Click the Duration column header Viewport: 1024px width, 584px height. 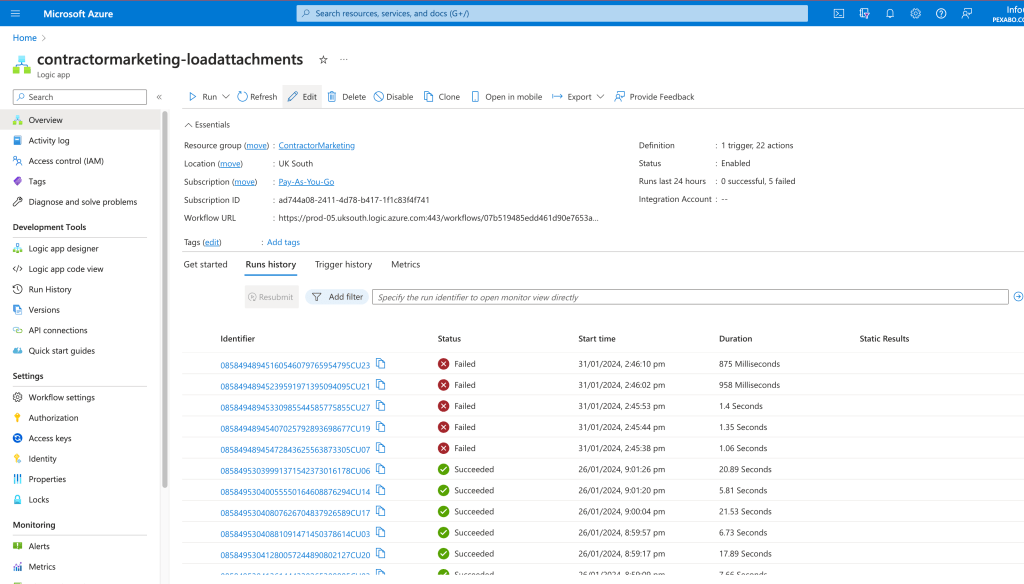point(735,338)
